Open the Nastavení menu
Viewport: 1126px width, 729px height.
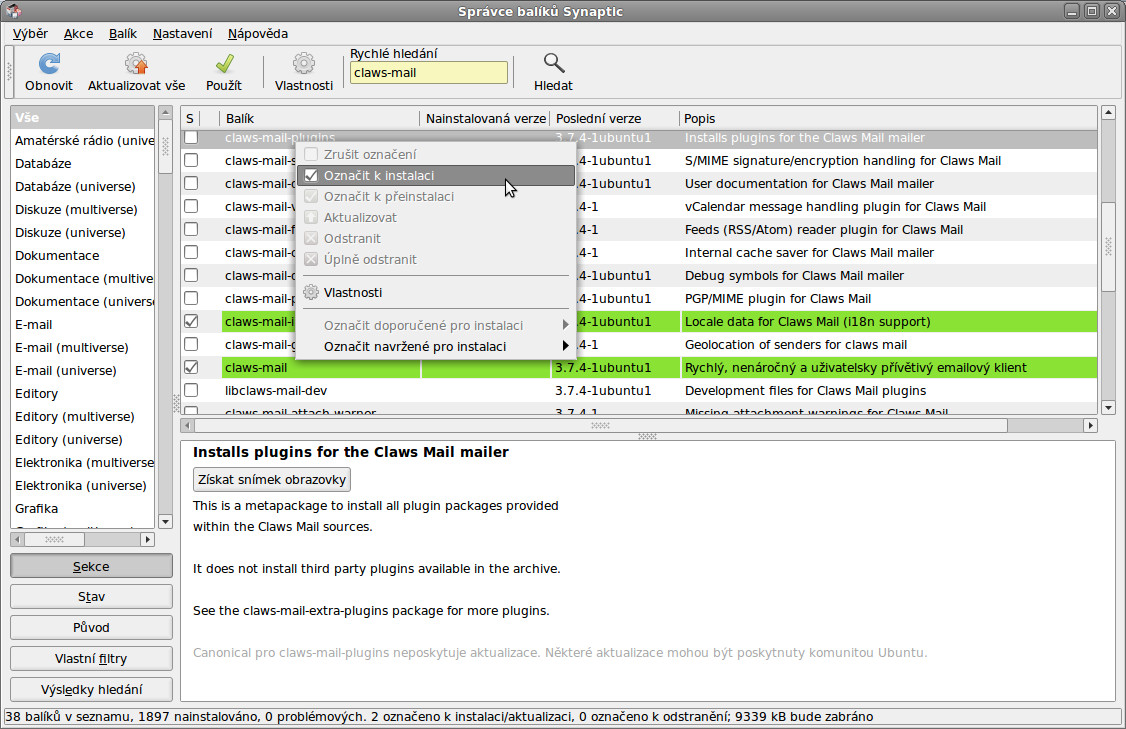(x=182, y=34)
